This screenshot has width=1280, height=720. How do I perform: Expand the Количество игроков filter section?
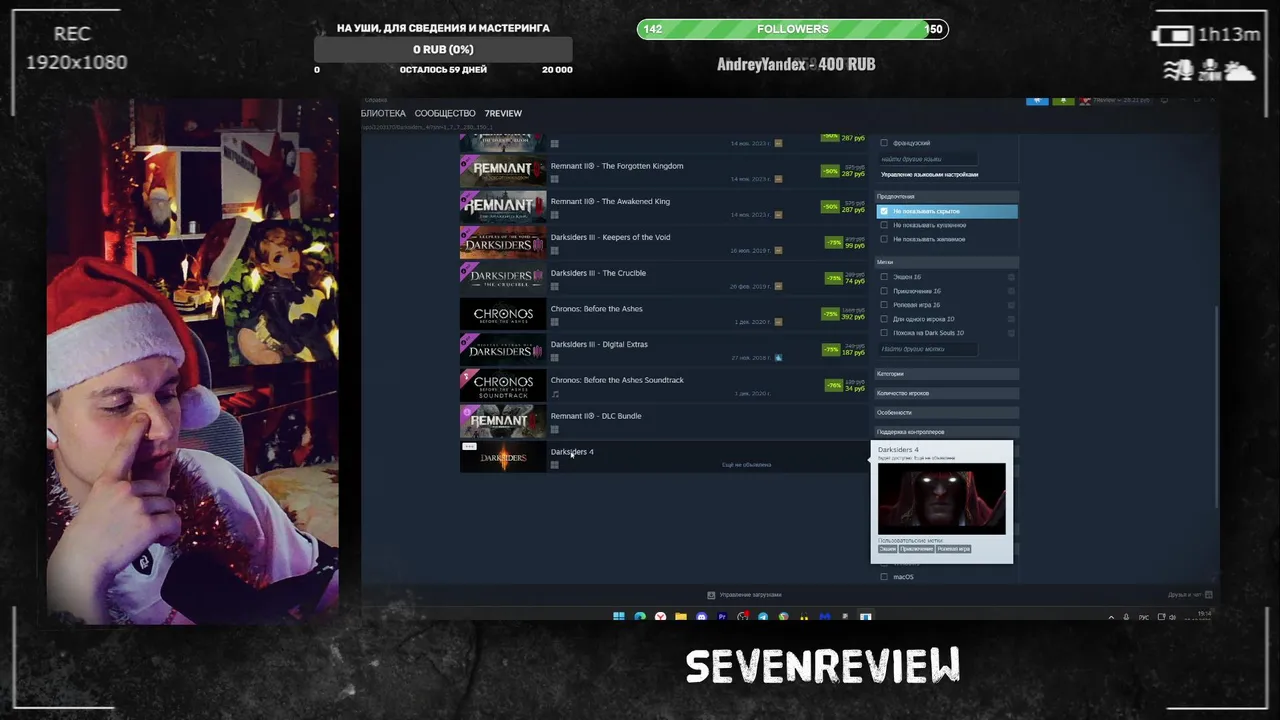tap(946, 393)
